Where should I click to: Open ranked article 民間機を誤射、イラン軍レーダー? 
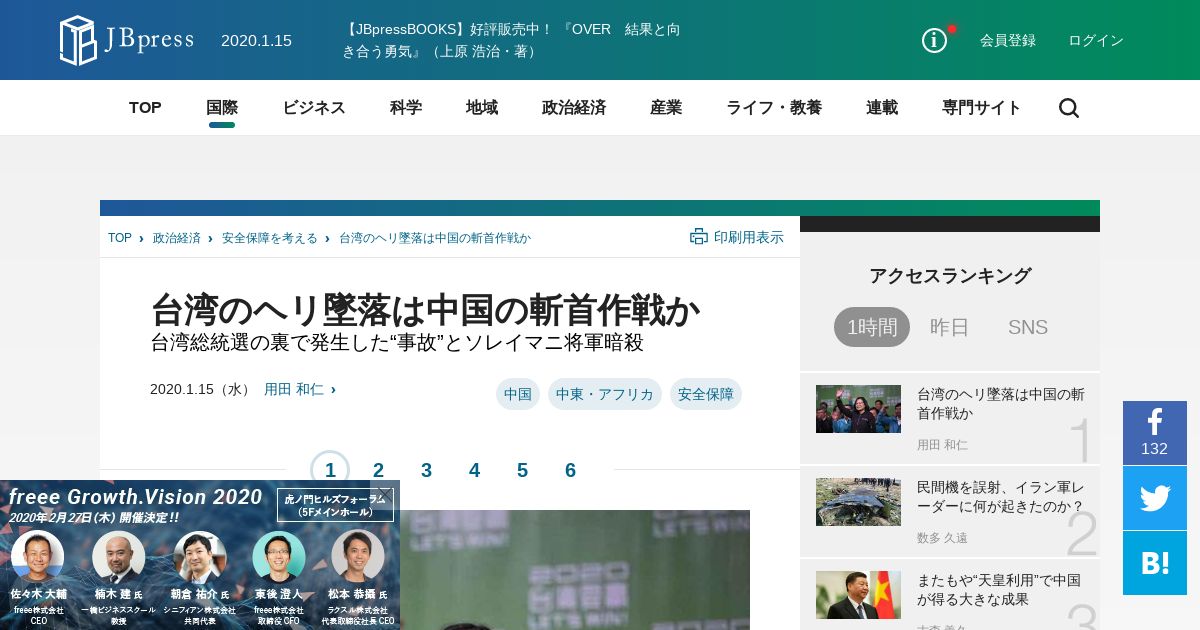coord(1001,497)
